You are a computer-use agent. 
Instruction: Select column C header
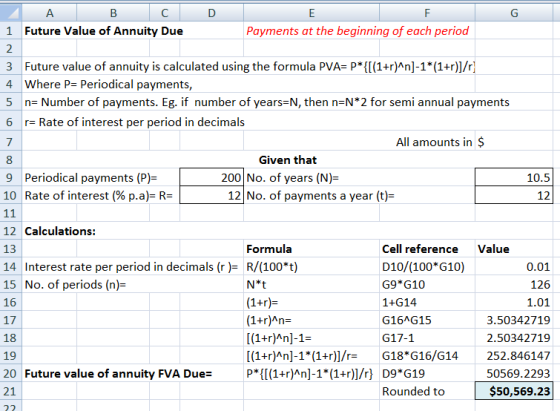[x=165, y=13]
